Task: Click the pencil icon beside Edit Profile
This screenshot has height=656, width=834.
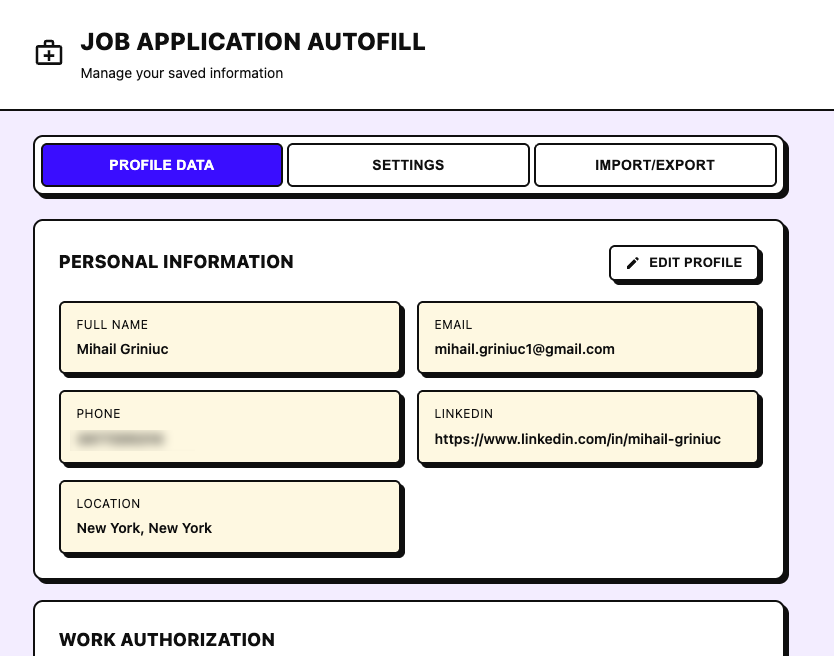Action: 632,263
